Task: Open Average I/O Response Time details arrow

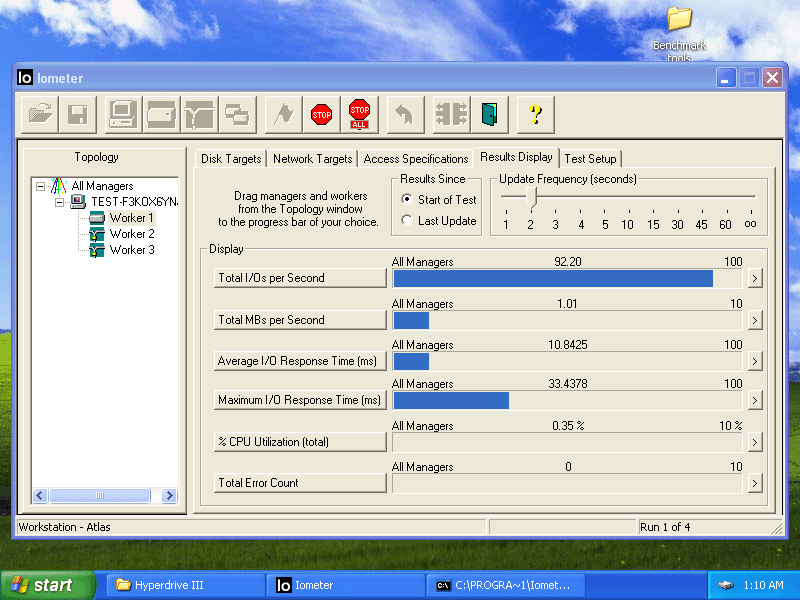Action: (x=755, y=361)
